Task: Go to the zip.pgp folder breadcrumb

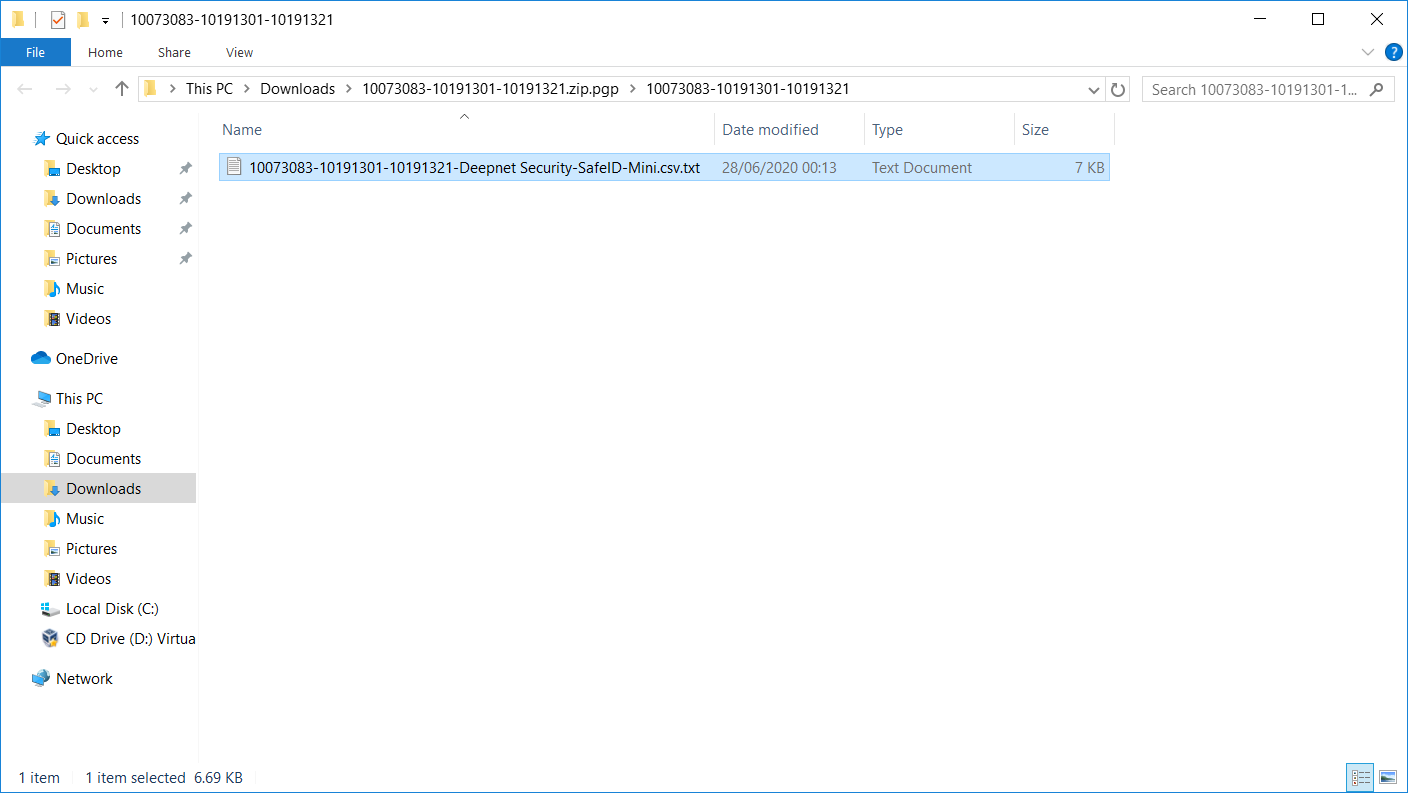Action: point(491,89)
